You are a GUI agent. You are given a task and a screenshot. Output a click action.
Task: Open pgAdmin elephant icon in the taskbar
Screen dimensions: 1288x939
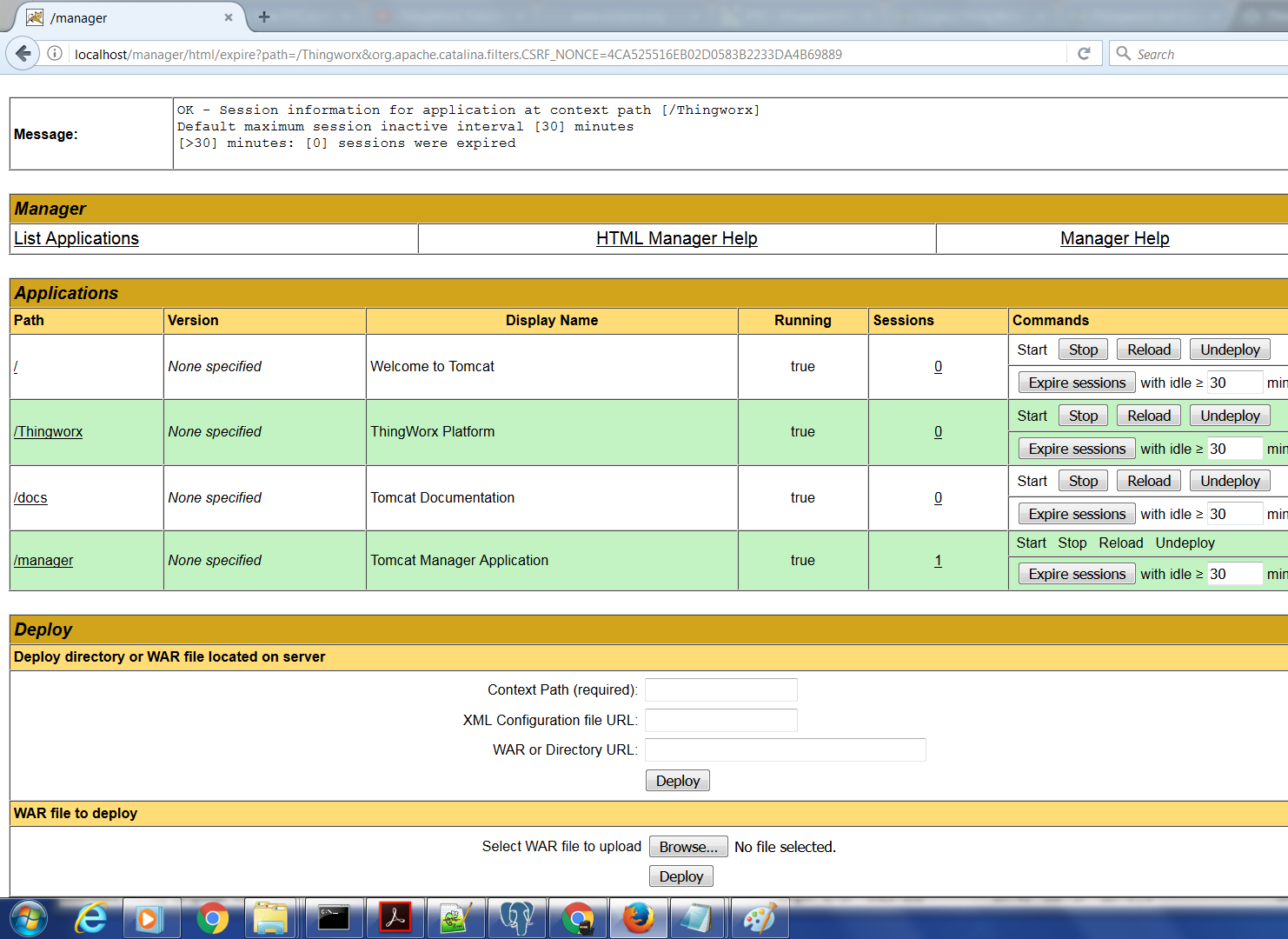pyautogui.click(x=517, y=919)
